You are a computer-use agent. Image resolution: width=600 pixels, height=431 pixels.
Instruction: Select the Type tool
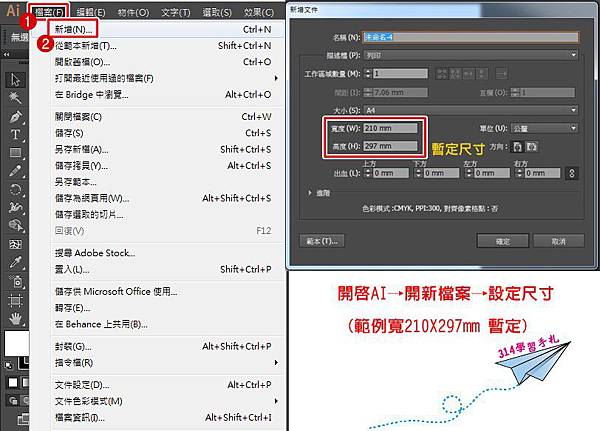[x=15, y=135]
